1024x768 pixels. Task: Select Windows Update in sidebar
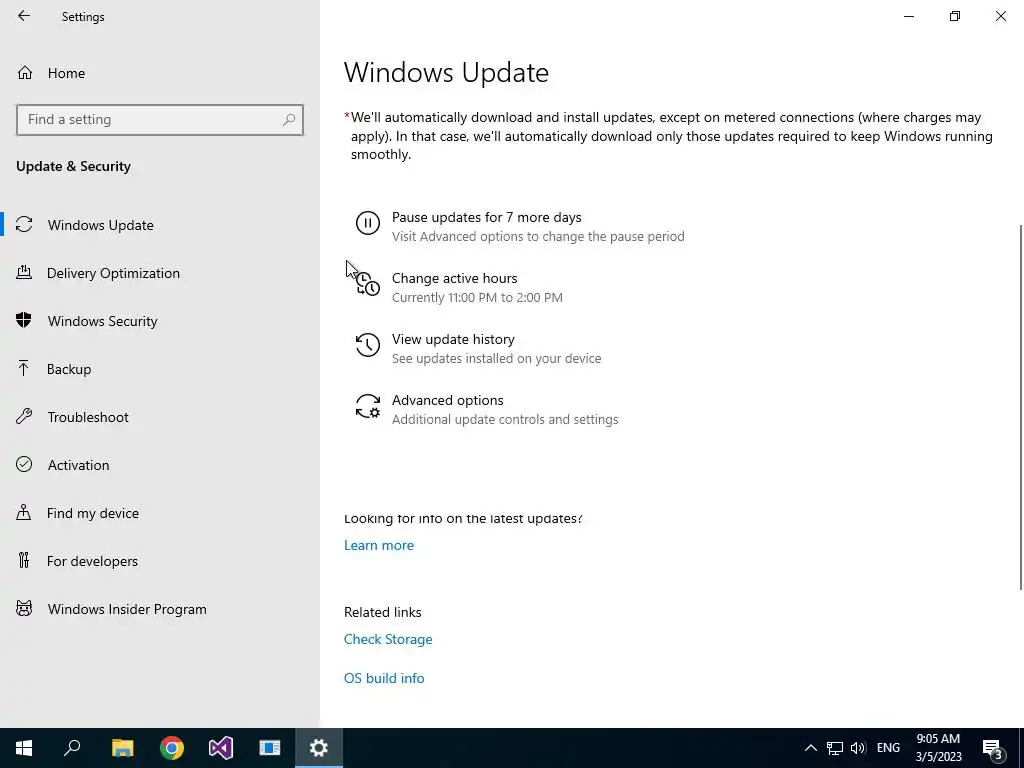(101, 225)
